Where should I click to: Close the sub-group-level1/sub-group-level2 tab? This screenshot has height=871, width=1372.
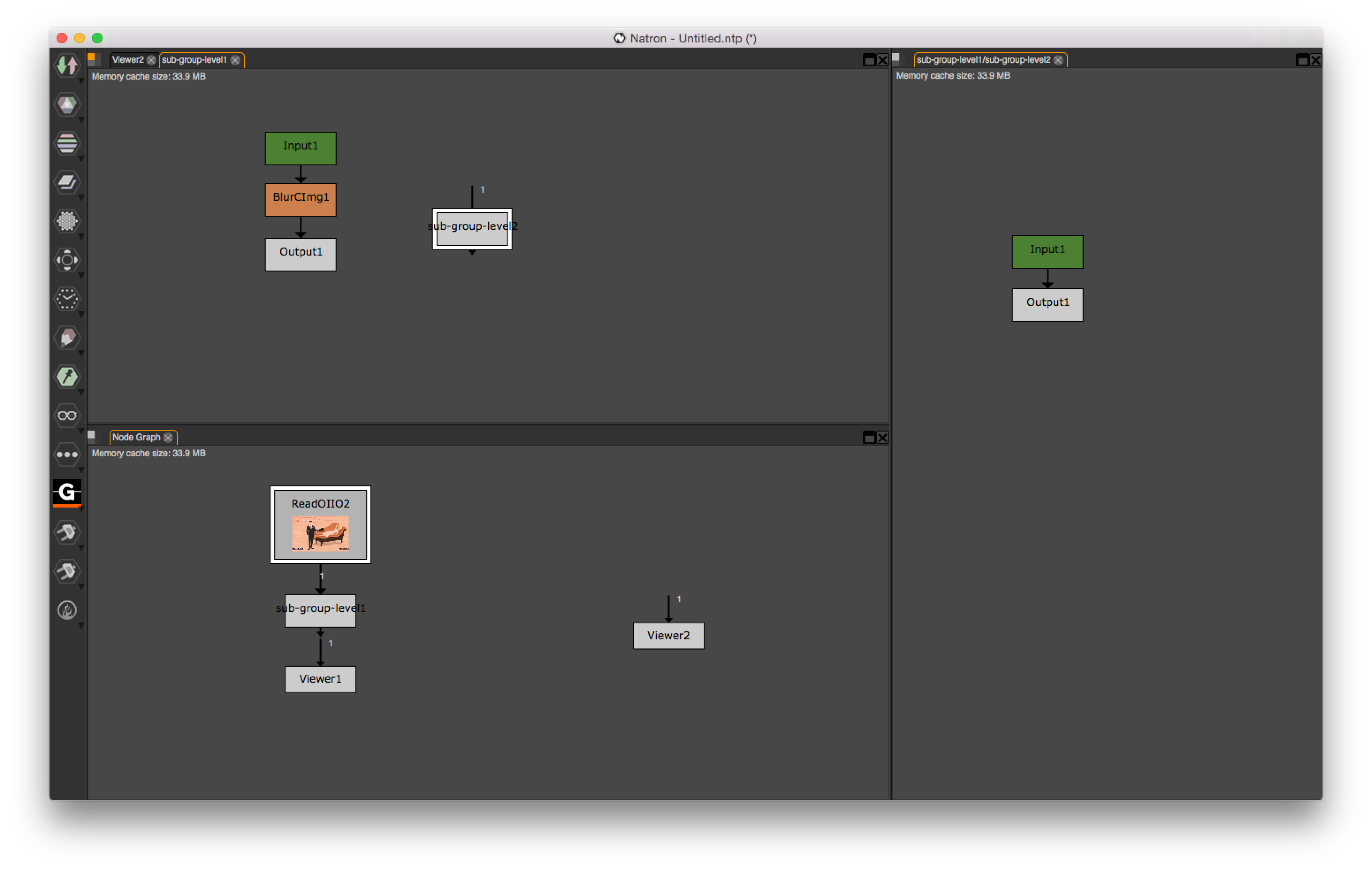pos(1059,61)
